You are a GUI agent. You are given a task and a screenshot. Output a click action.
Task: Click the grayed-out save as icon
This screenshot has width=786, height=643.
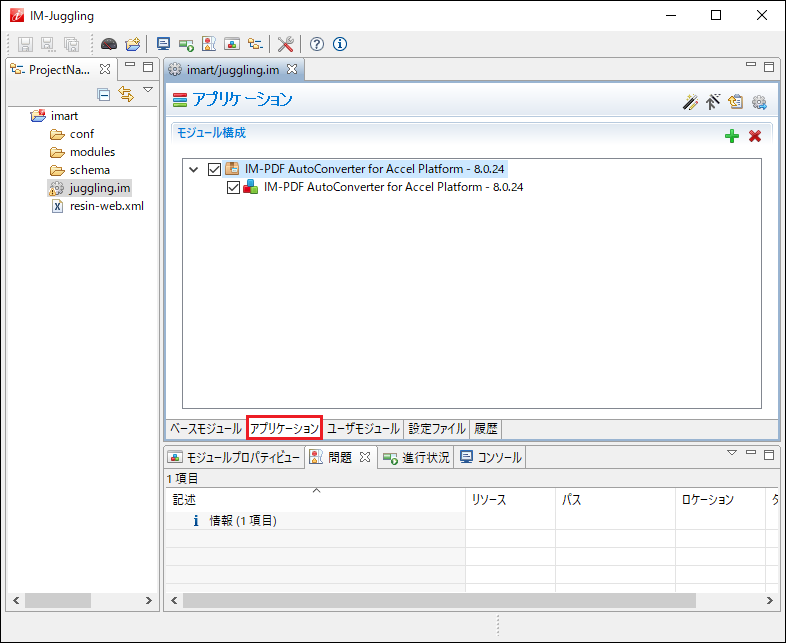tap(48, 44)
